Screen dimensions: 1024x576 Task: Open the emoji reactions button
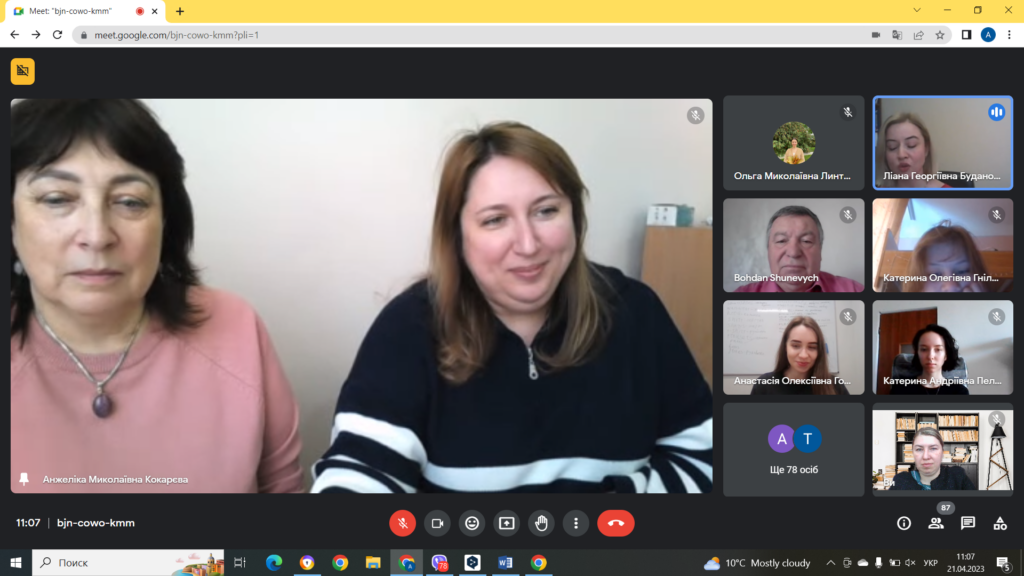(x=472, y=523)
